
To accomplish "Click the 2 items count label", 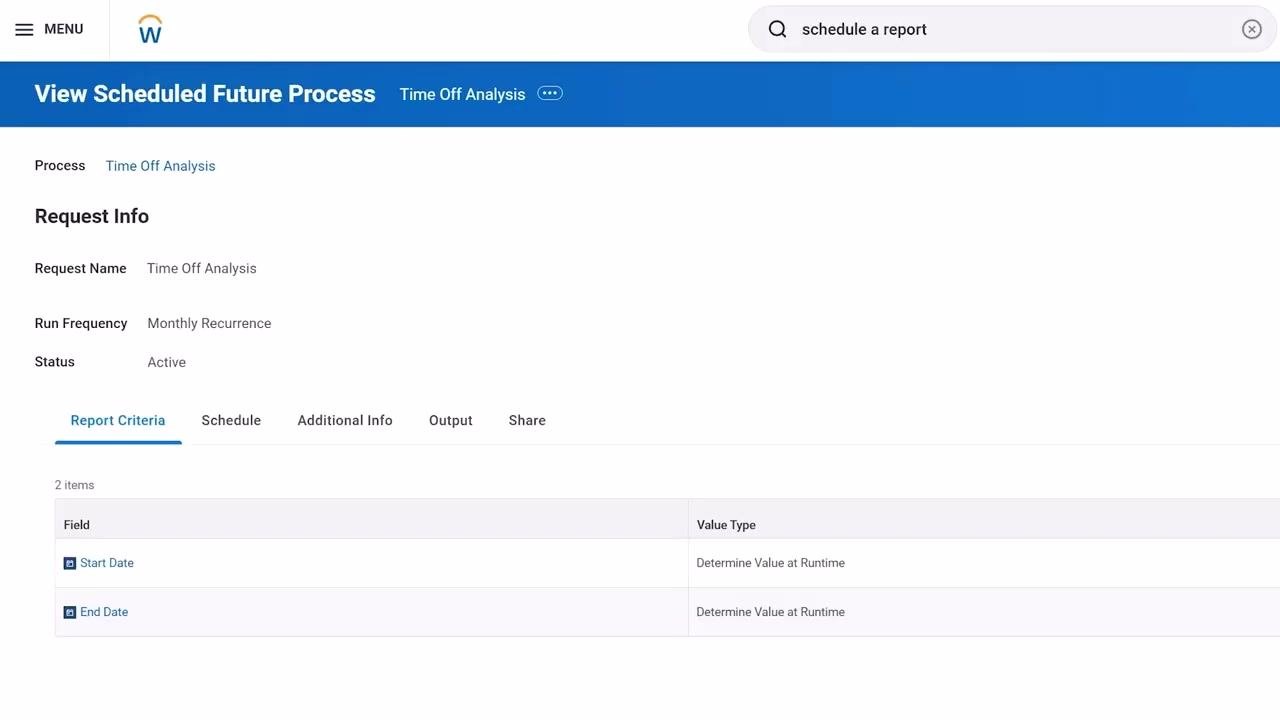I will pyautogui.click(x=75, y=485).
